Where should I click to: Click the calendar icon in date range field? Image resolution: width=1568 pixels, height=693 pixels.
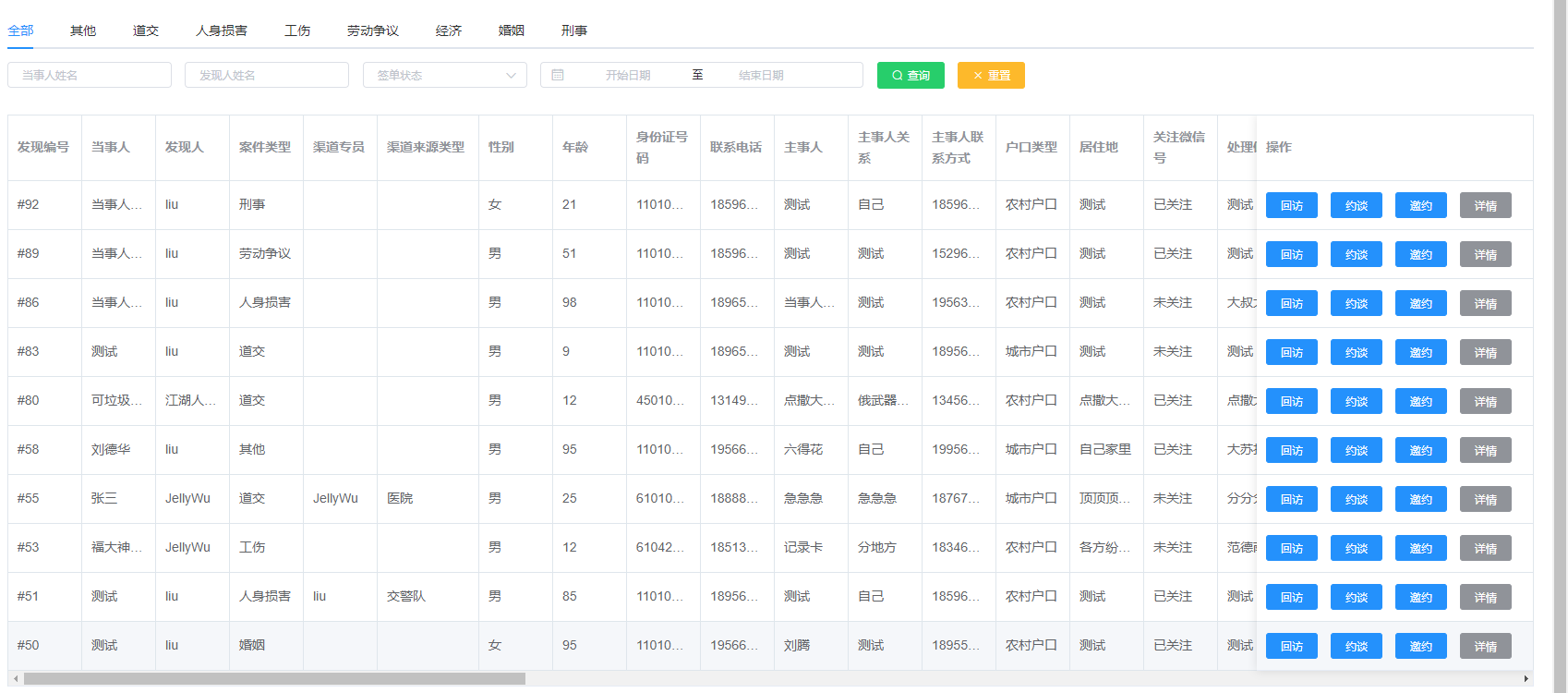click(x=558, y=75)
